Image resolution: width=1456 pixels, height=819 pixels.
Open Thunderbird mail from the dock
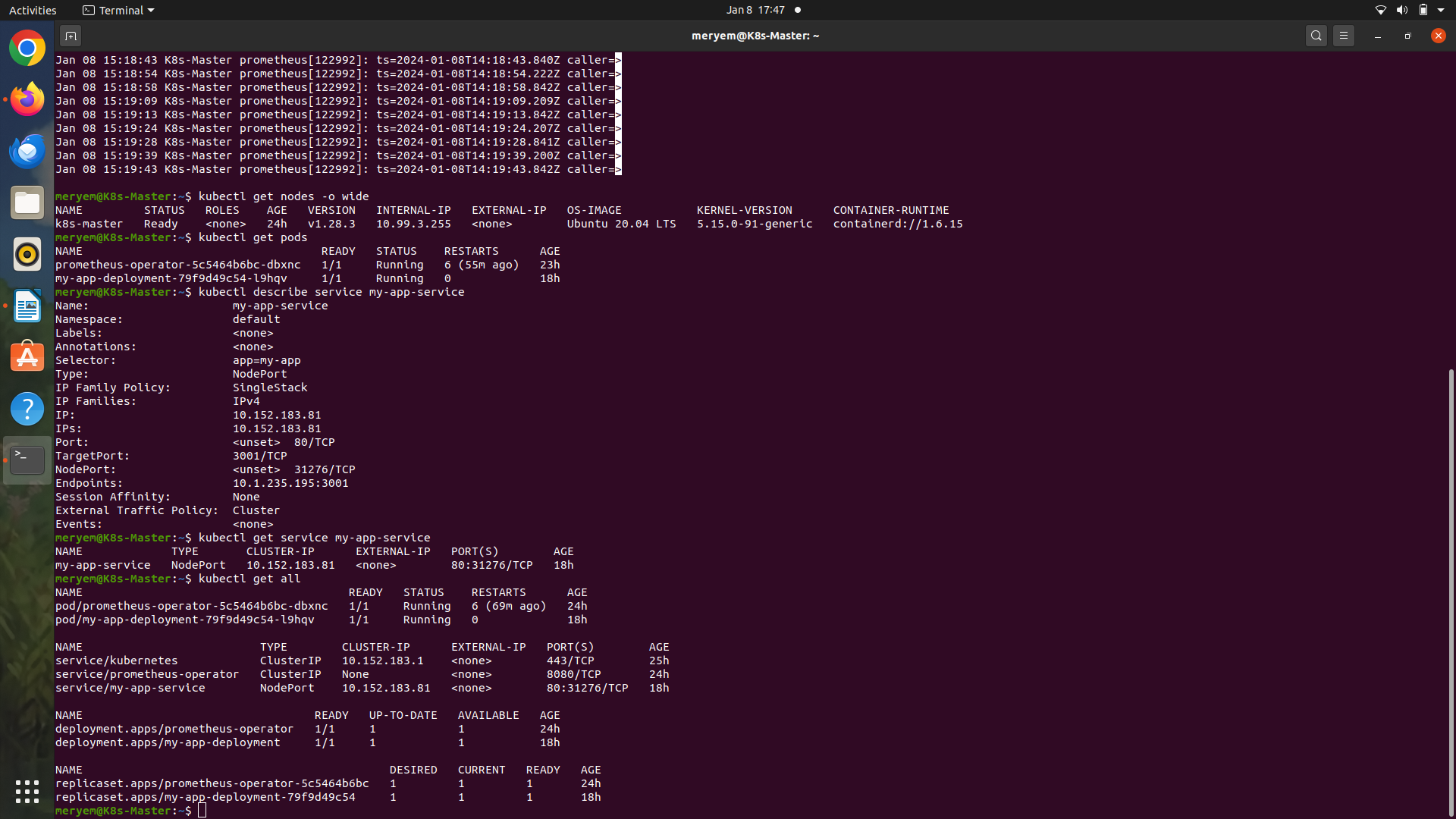27,151
